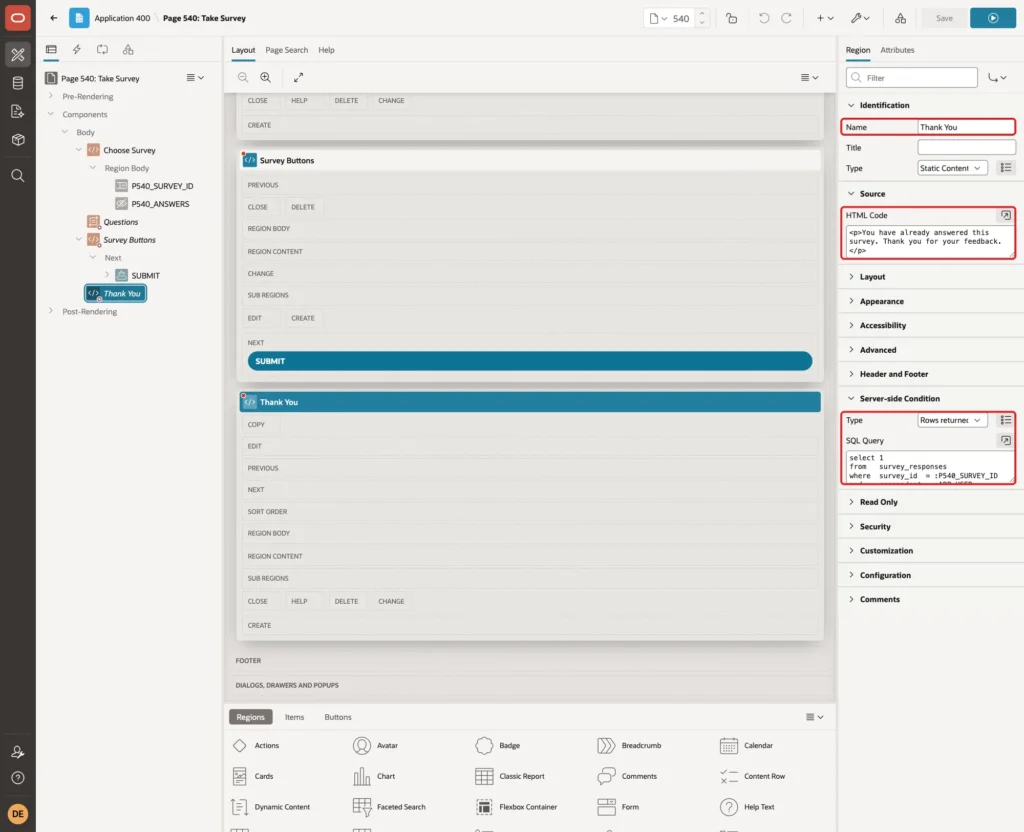The height and width of the screenshot is (832, 1024).
Task: Click the Name field containing Thank You
Action: click(966, 127)
